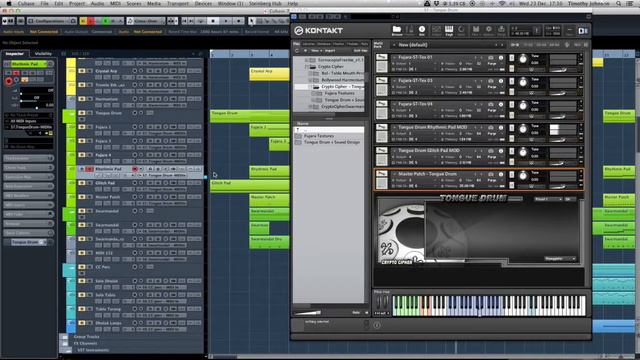Open the Rhythmic Pad track name dropdown in Inspector
Image resolution: width=640 pixels, height=360 pixels.
[x=29, y=64]
